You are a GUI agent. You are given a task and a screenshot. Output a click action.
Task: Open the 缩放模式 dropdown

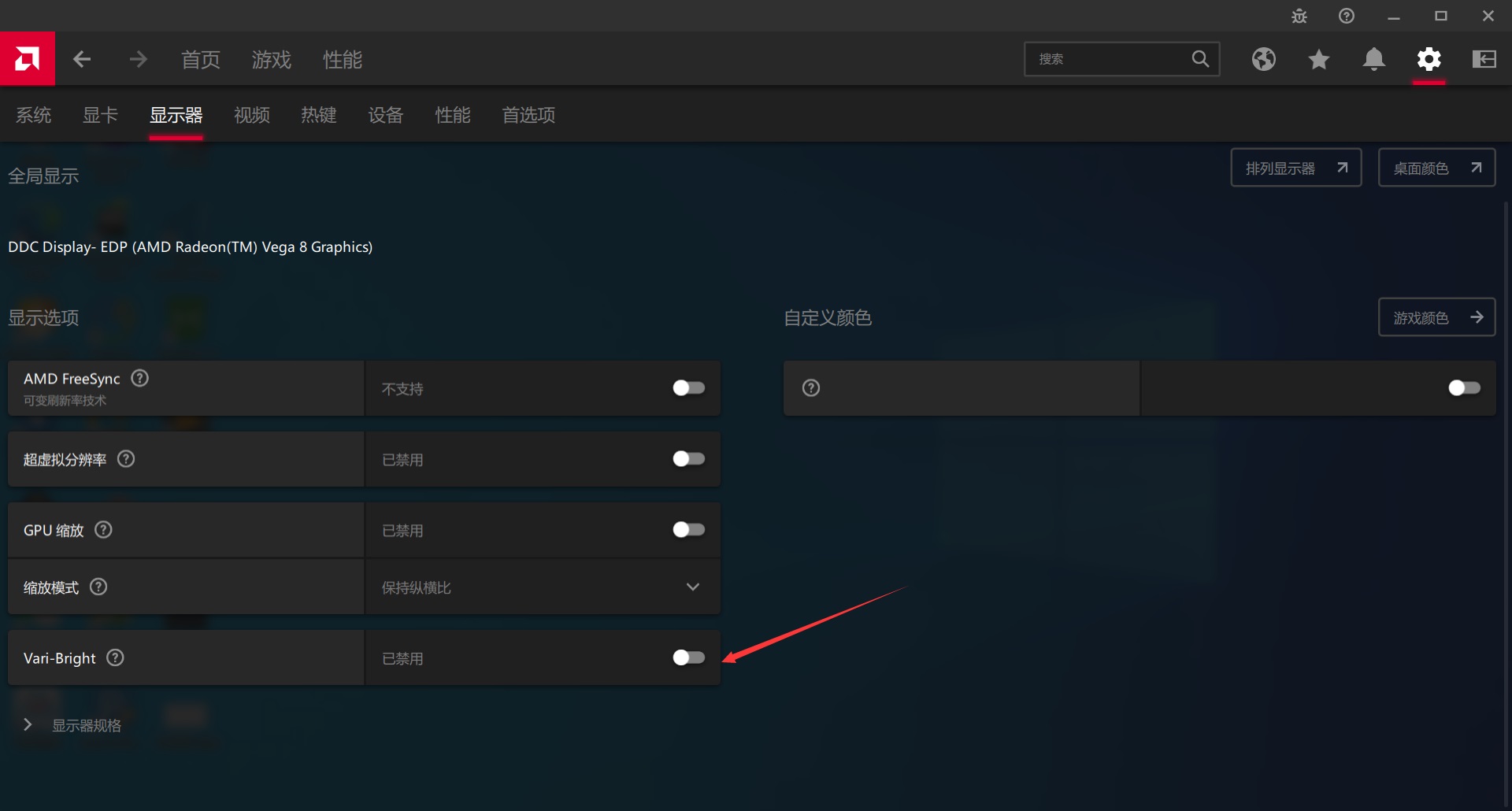[543, 587]
